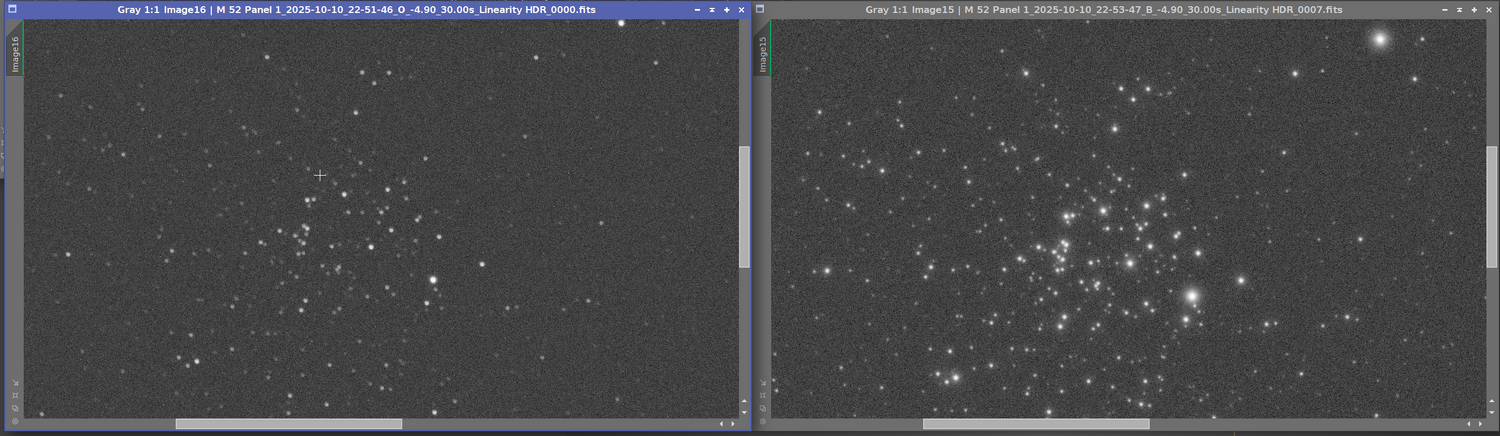Click the circular icon at Image15's bottom-left corner

click(763, 421)
